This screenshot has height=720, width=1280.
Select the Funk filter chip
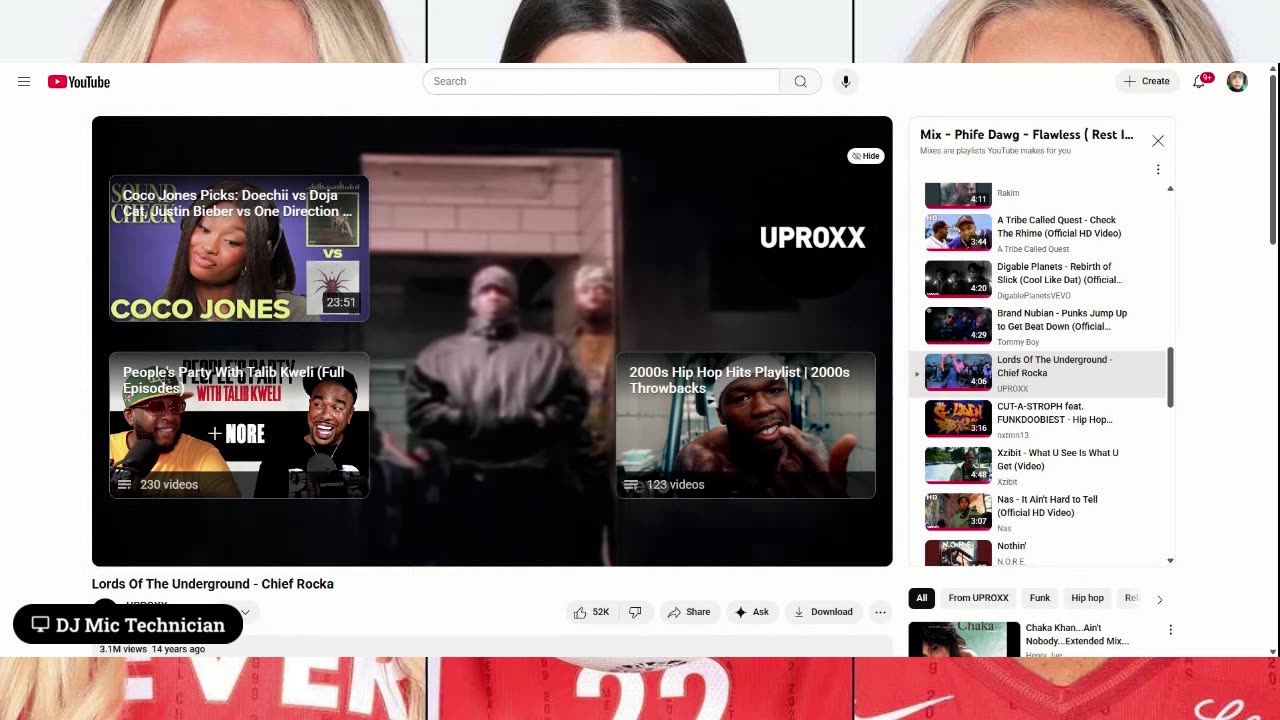click(1040, 598)
